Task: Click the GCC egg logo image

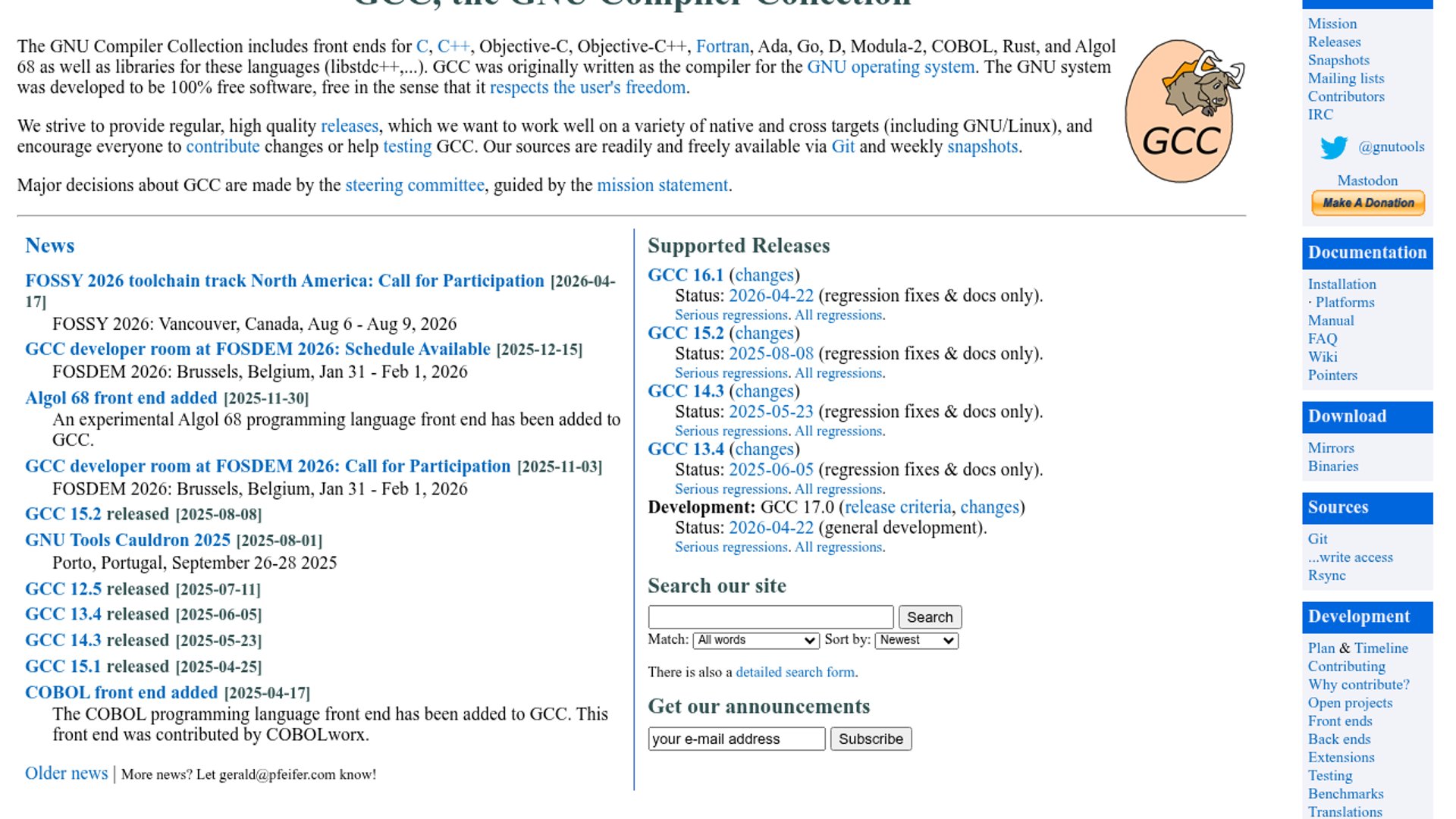Action: [1183, 111]
